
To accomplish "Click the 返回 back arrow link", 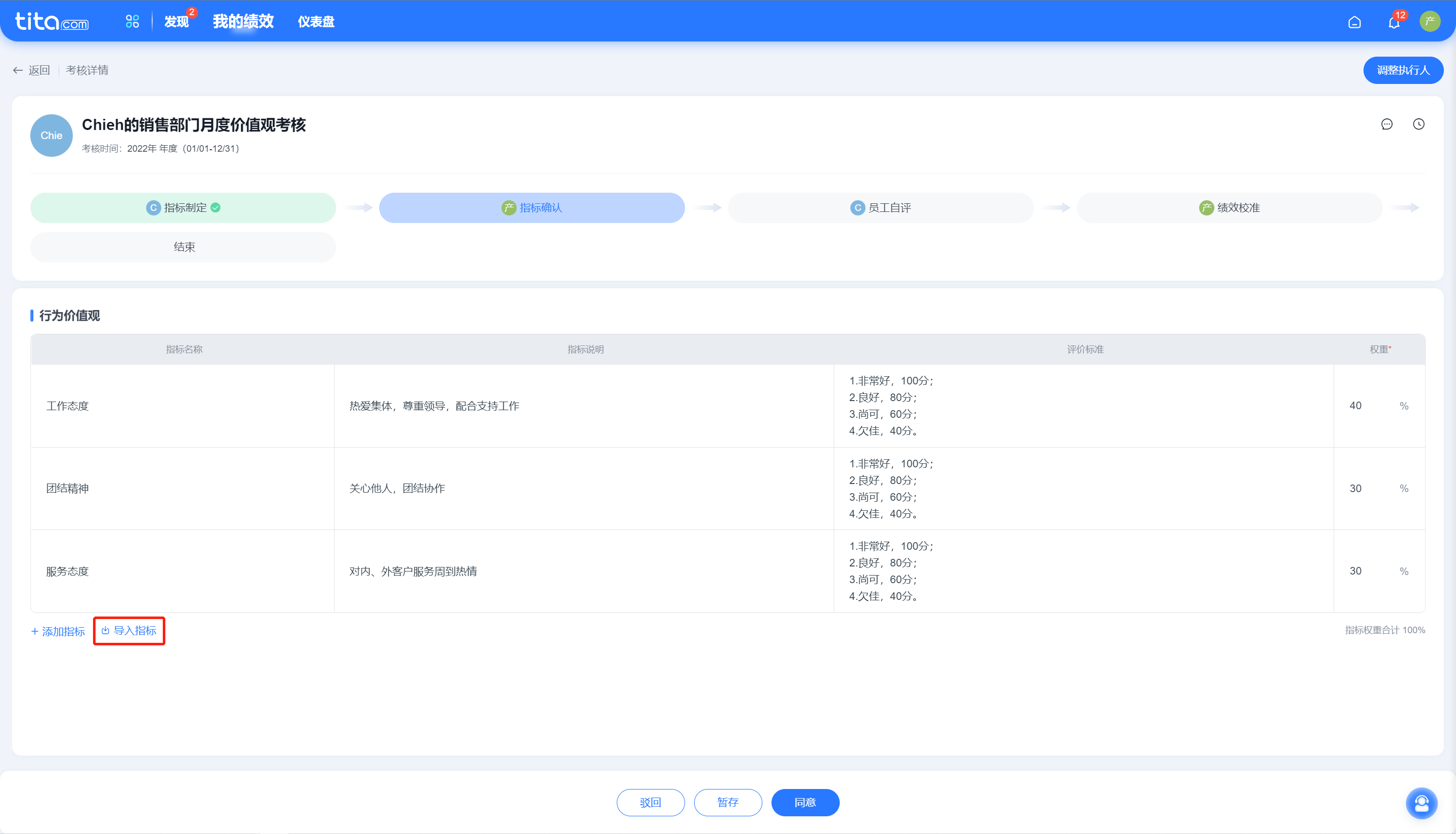I will (31, 70).
